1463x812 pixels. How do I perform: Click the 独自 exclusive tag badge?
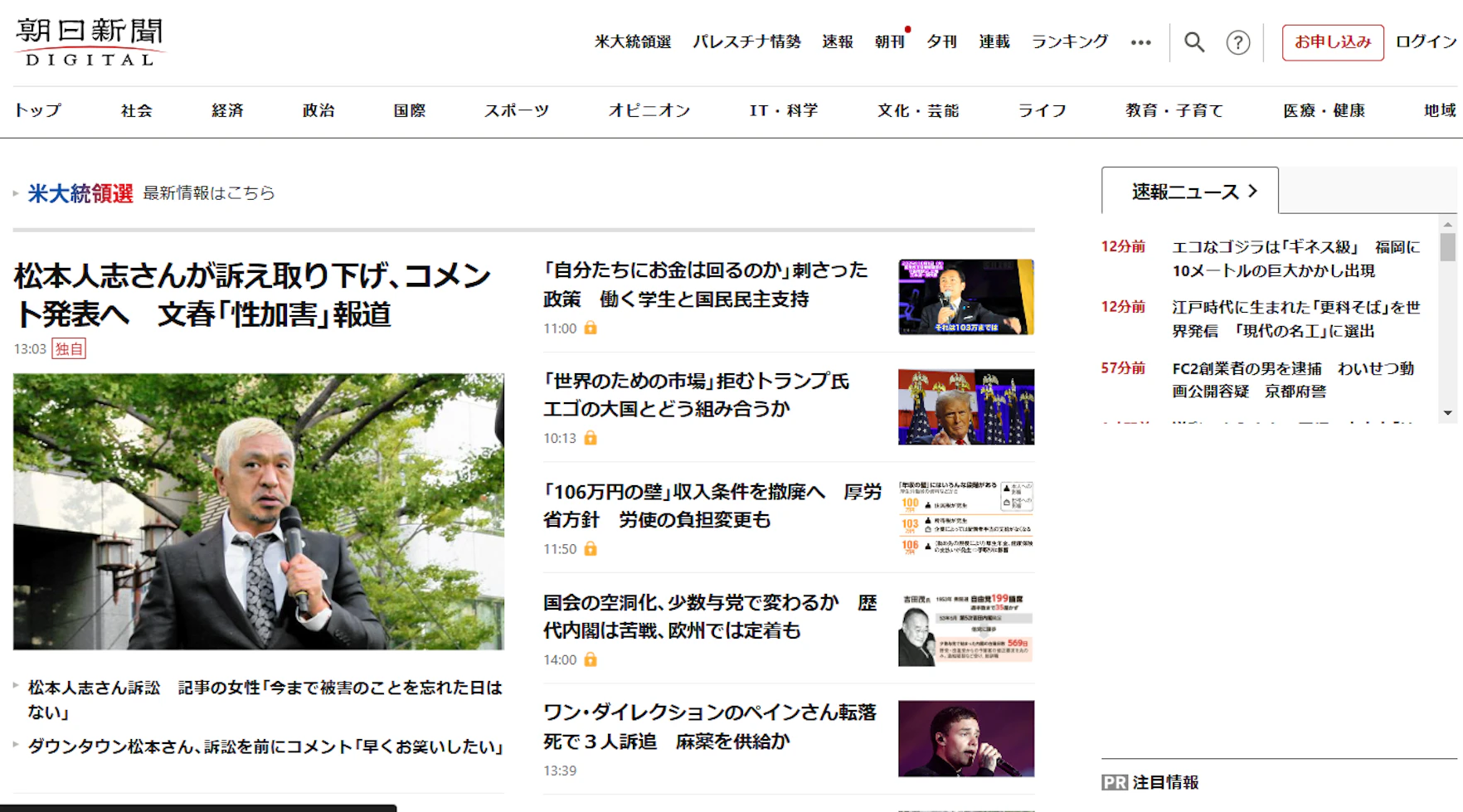(x=69, y=349)
